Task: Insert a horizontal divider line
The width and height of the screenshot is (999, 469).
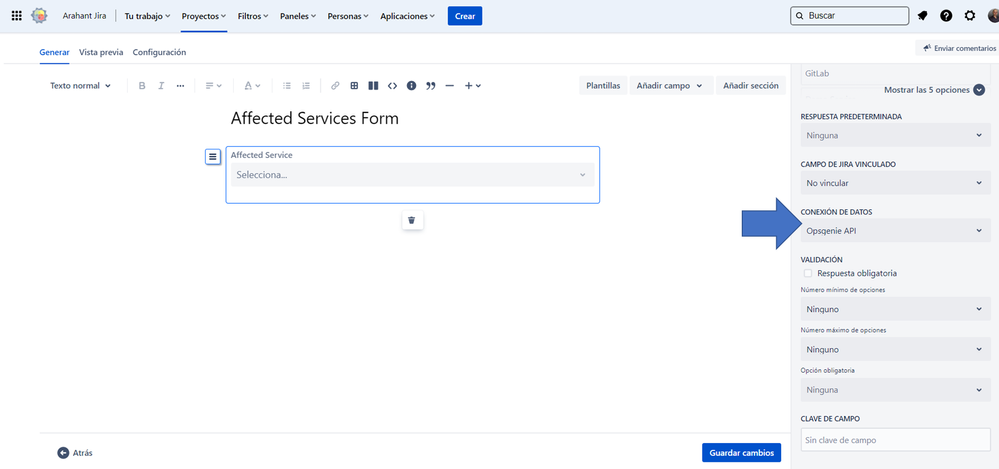Action: (x=450, y=85)
